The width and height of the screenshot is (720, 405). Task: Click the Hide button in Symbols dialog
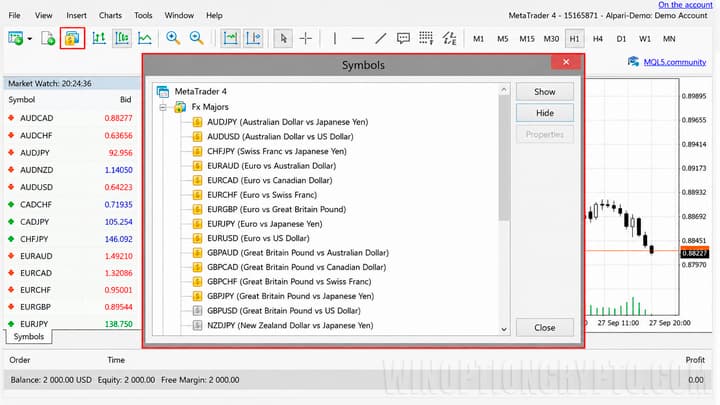pyautogui.click(x=545, y=113)
